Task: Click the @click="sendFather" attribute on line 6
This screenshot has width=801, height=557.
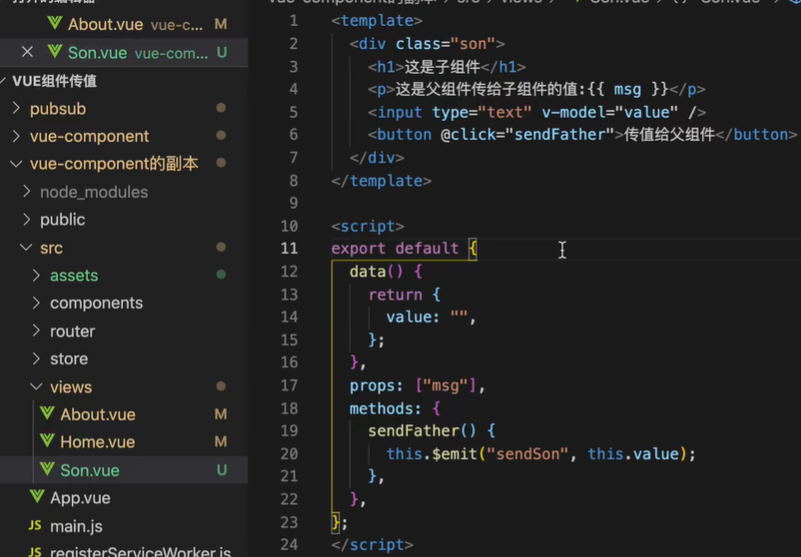Action: (527, 135)
